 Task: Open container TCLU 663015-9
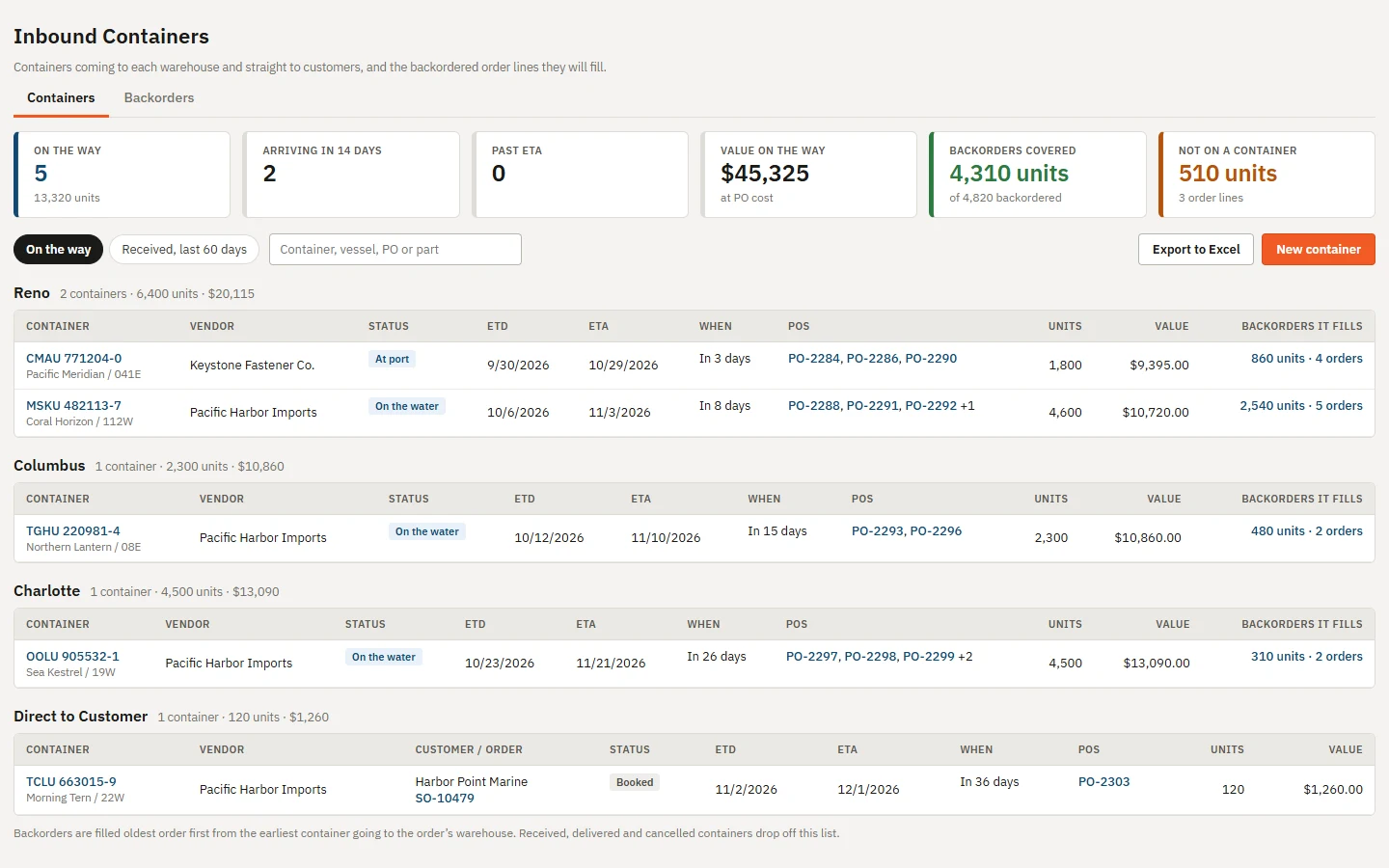[71, 782]
